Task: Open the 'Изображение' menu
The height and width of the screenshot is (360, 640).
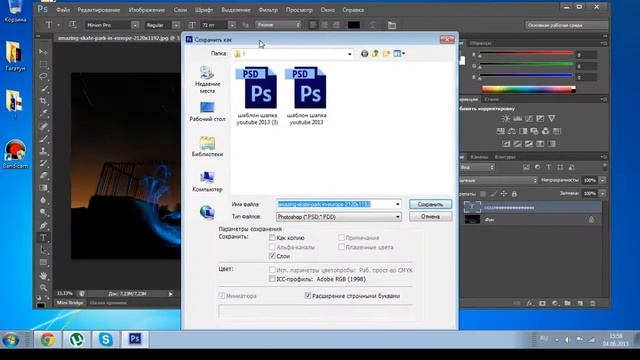Action: (x=147, y=10)
